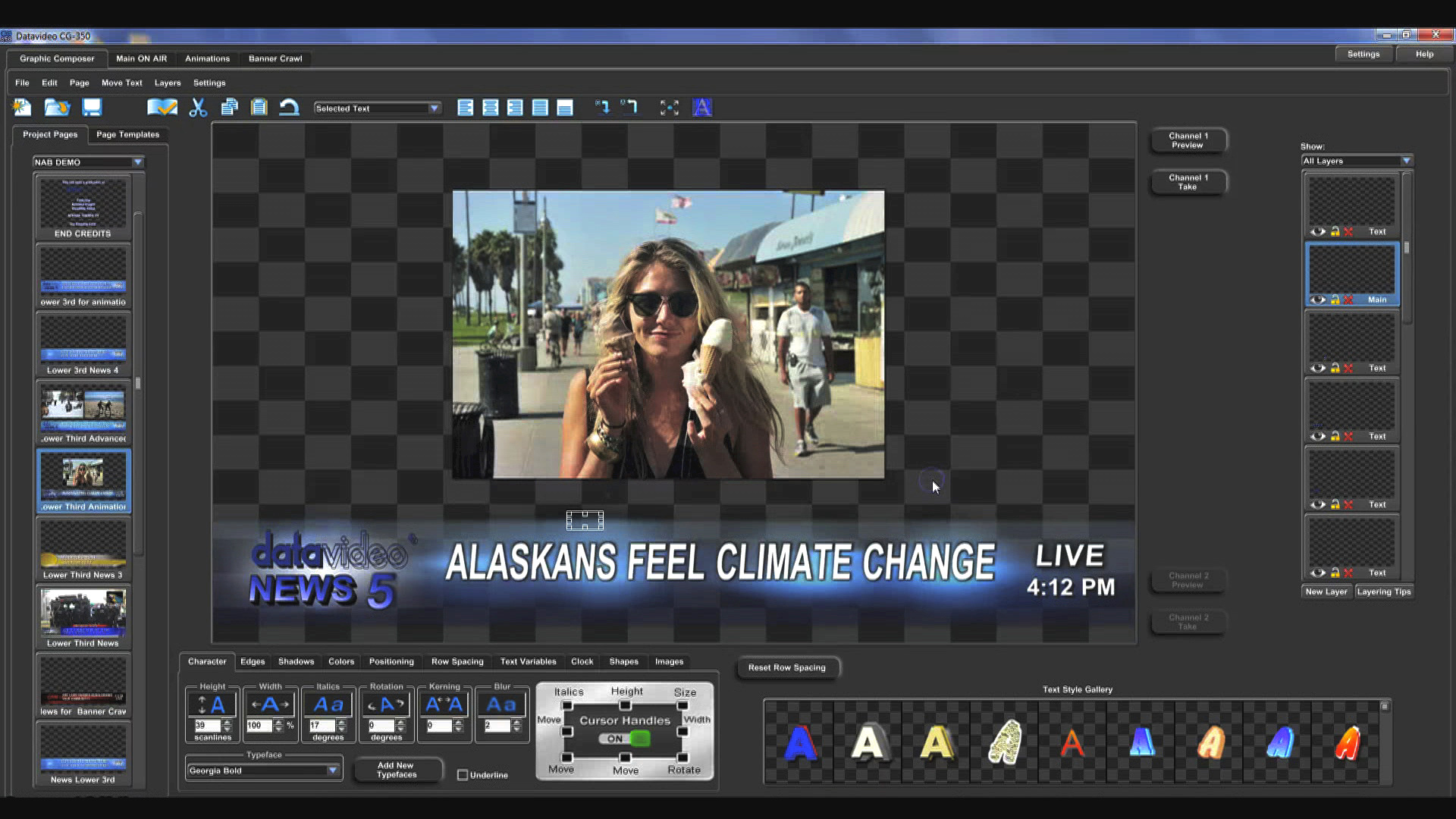Click the Reset Row Spacing button
Screen dimensions: 1456x819
[786, 667]
